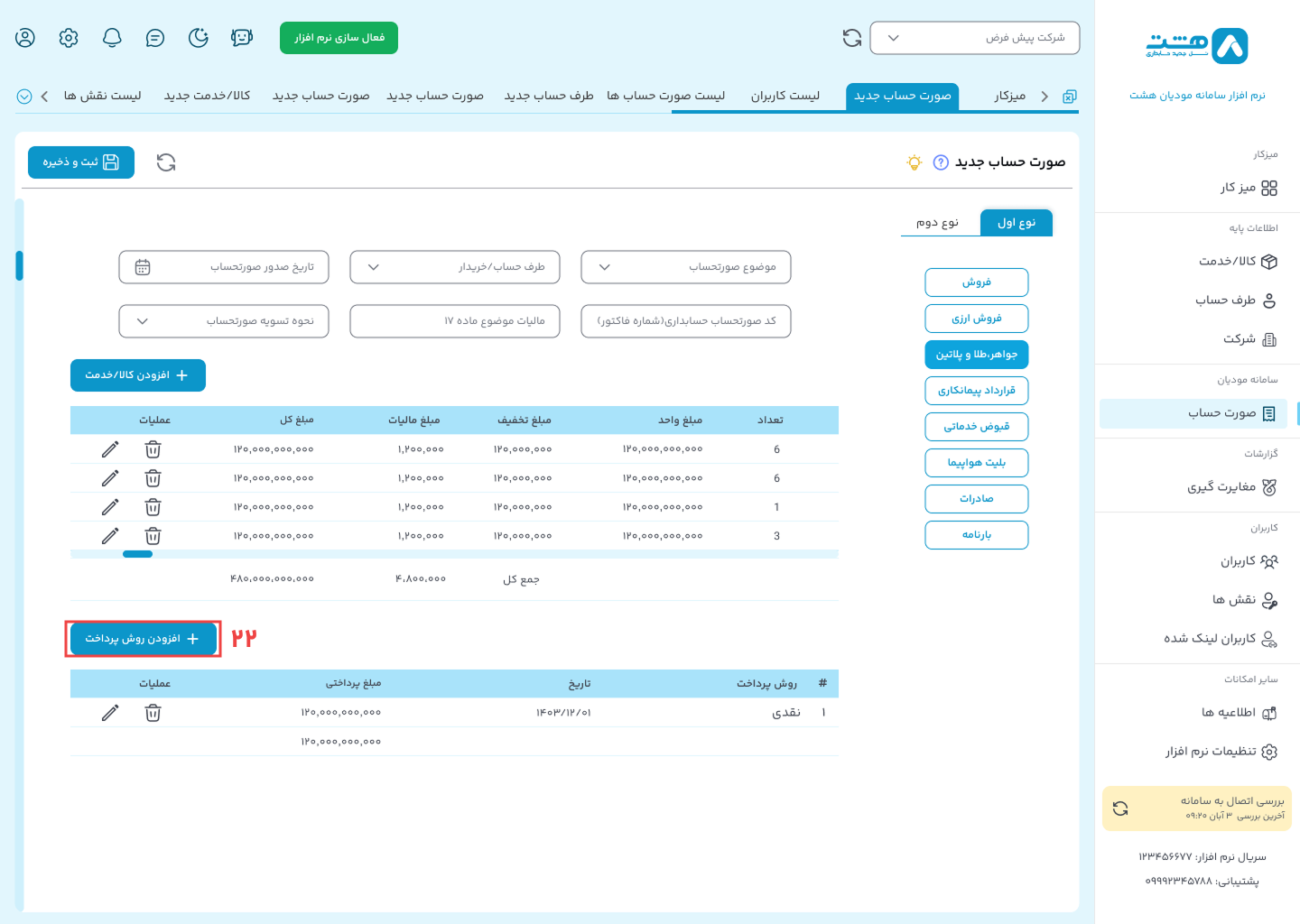Viewport: 1300px width, 924px height.
Task: Click the horizontal scrollbar under items table
Action: tap(138, 554)
